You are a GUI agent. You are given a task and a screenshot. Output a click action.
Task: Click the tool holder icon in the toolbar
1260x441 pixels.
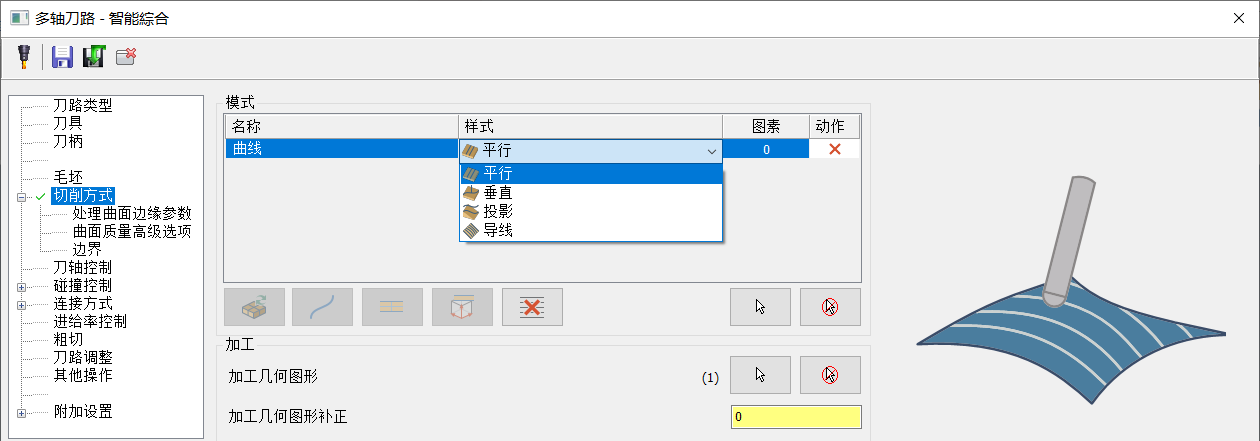tap(22, 57)
